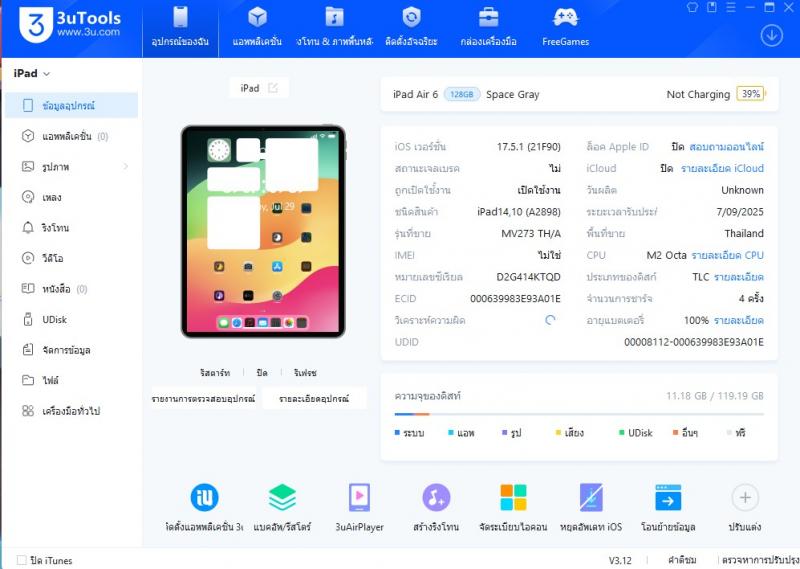Viewport: 800px width, 569px height.
Task: Click the 128GB storage badge
Action: tap(462, 94)
